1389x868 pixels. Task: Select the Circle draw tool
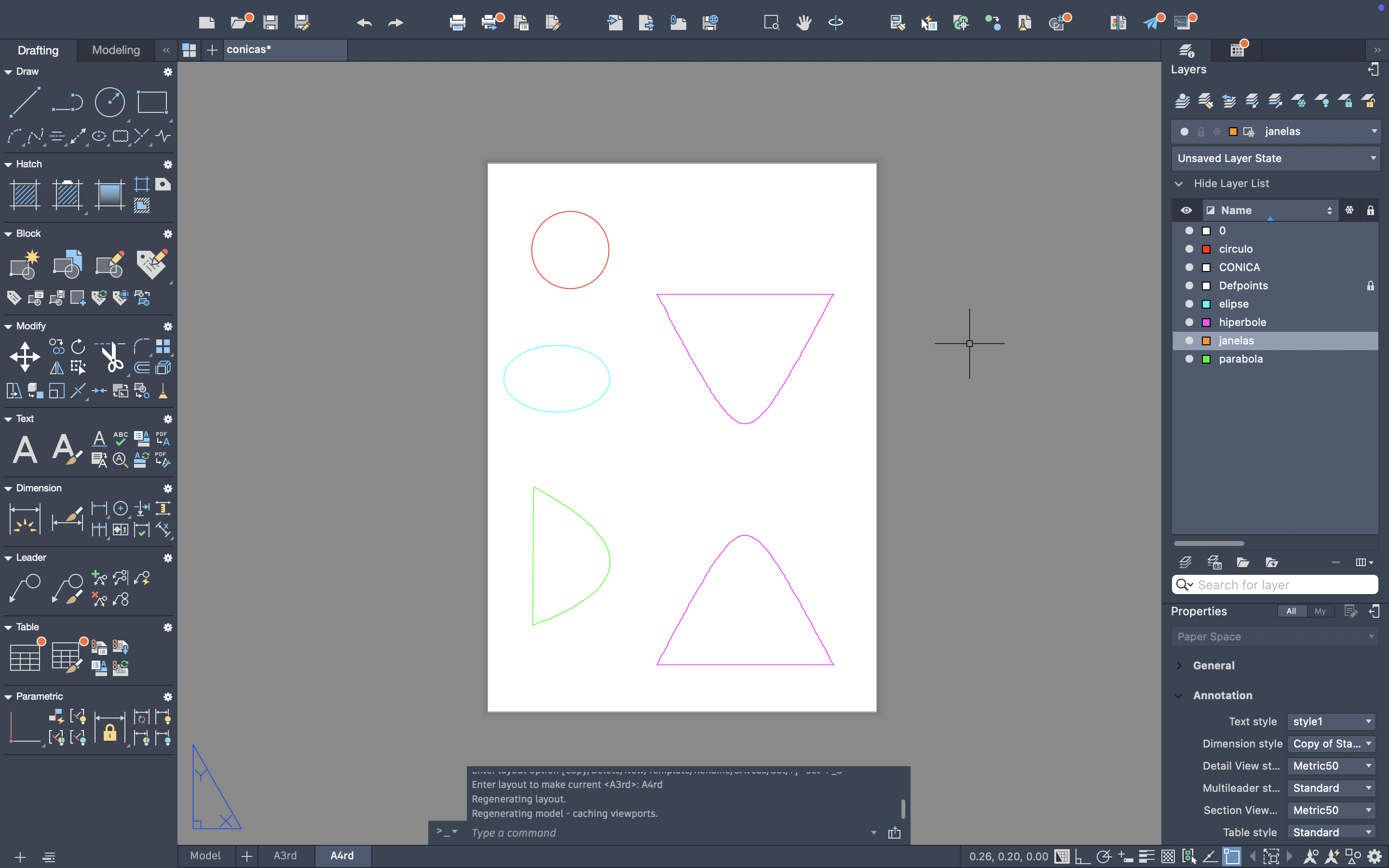(109, 103)
